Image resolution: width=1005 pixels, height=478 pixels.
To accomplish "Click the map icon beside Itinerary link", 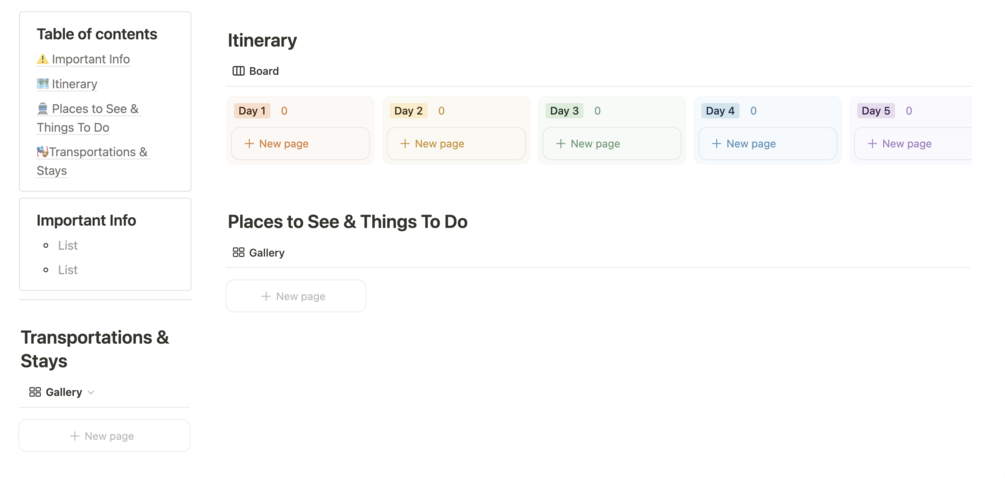I will pos(42,84).
